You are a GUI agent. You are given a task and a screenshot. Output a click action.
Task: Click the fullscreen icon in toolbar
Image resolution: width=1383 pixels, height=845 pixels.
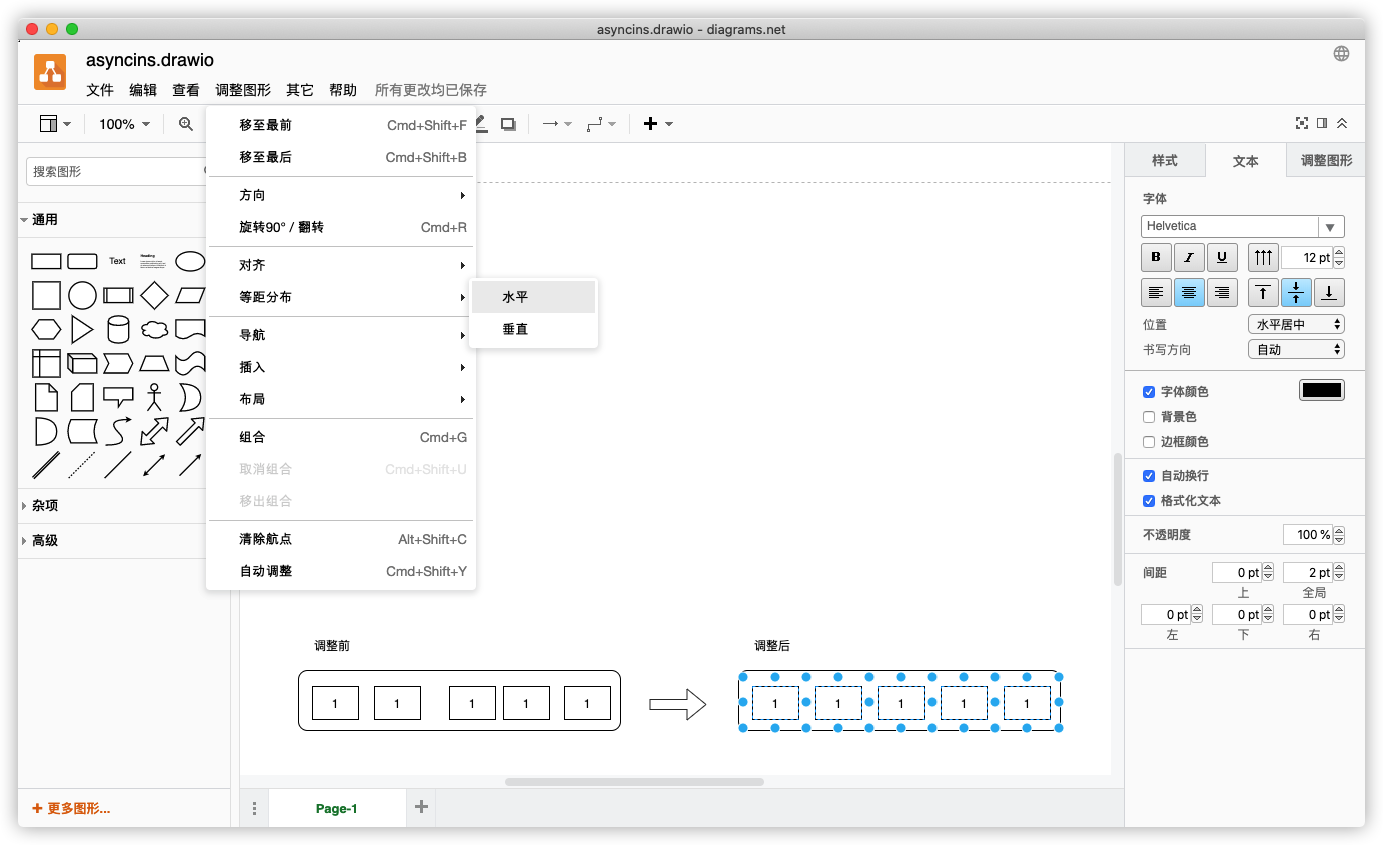(x=1301, y=124)
